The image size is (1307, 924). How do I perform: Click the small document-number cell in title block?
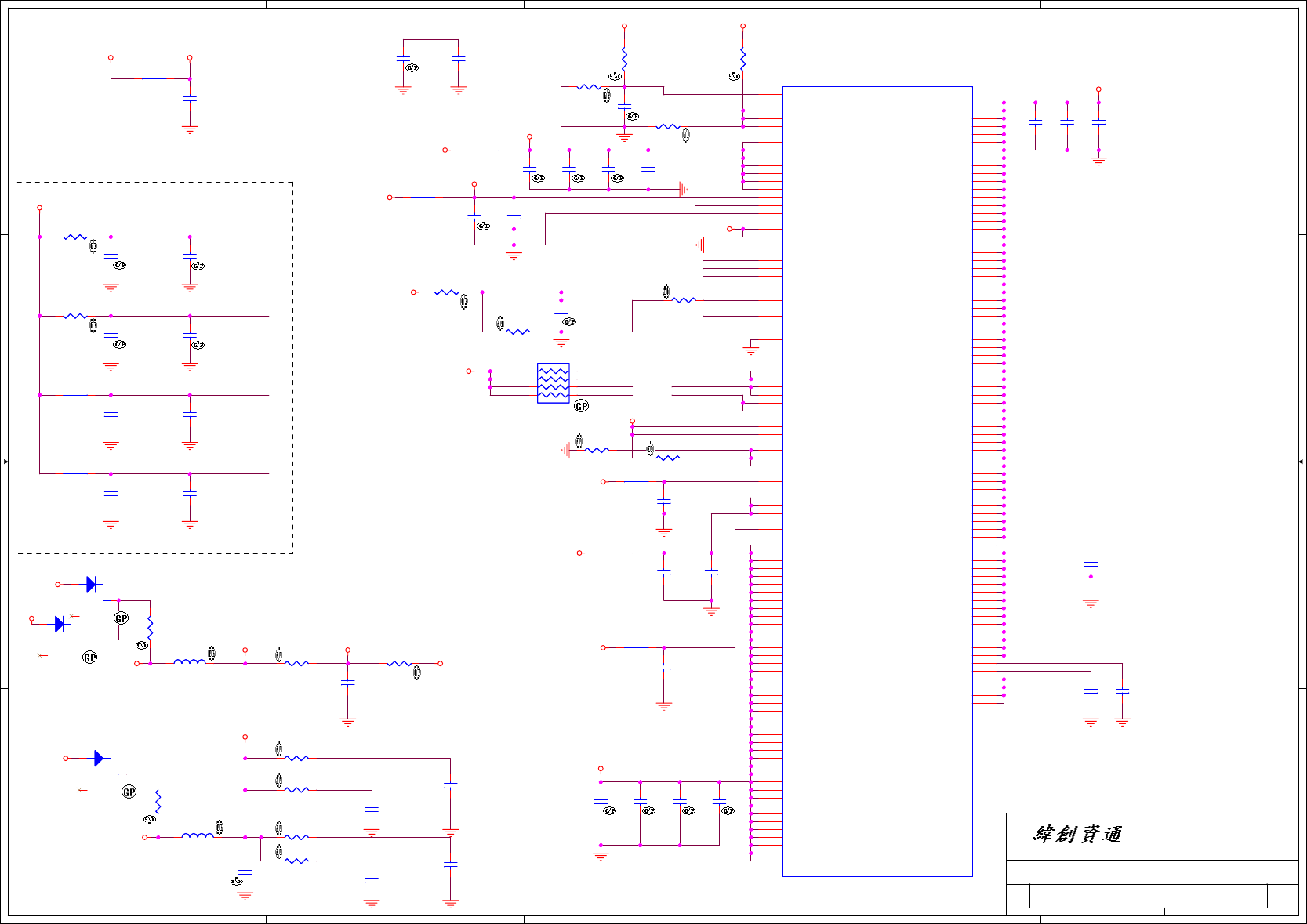[1018, 896]
